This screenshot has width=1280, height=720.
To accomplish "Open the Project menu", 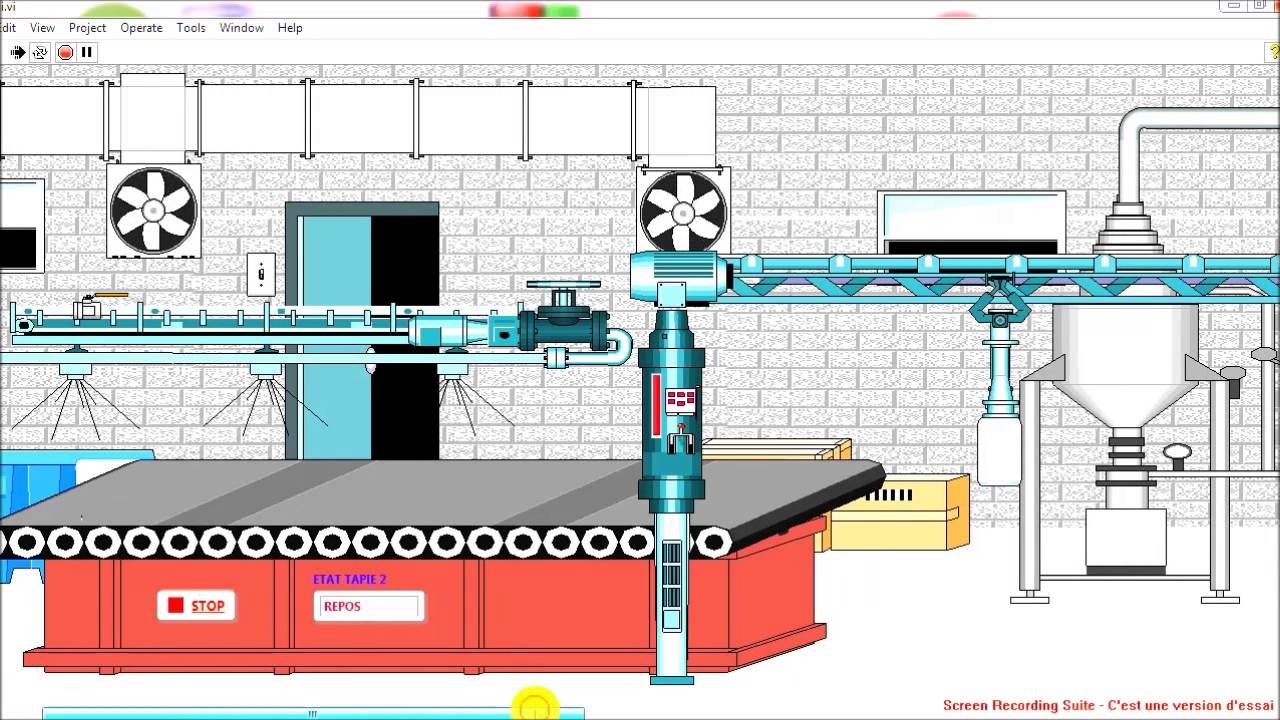I will point(87,28).
